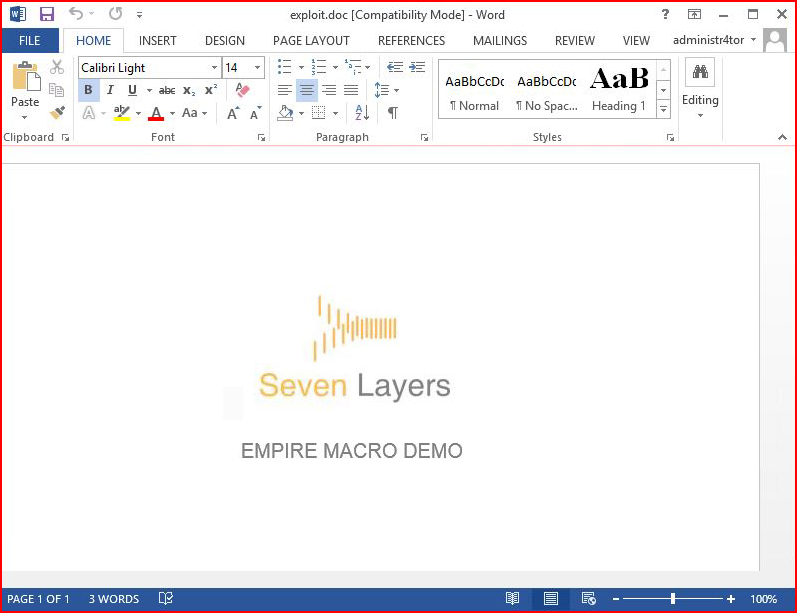Screen dimensions: 797x613
Task: Sort text with A-Z icon
Action: tap(362, 113)
